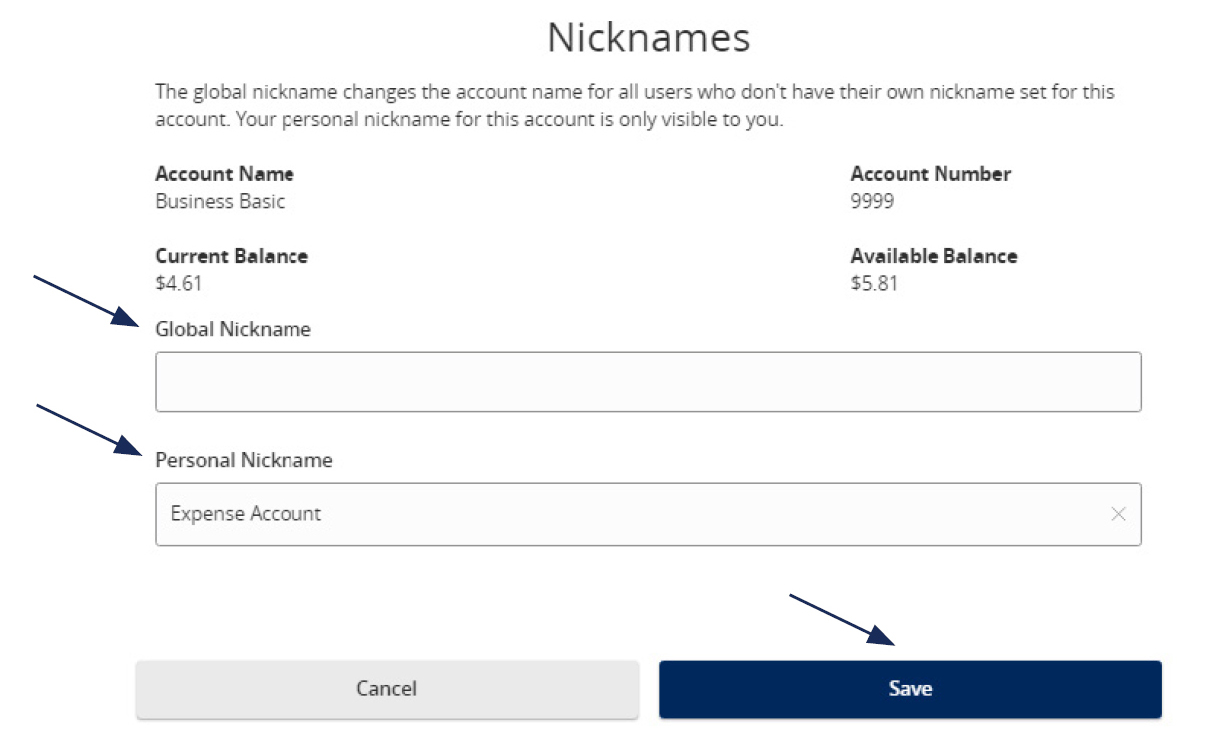Screen dimensions: 1218x756
Task: Click the Cancel button
Action: (x=388, y=688)
